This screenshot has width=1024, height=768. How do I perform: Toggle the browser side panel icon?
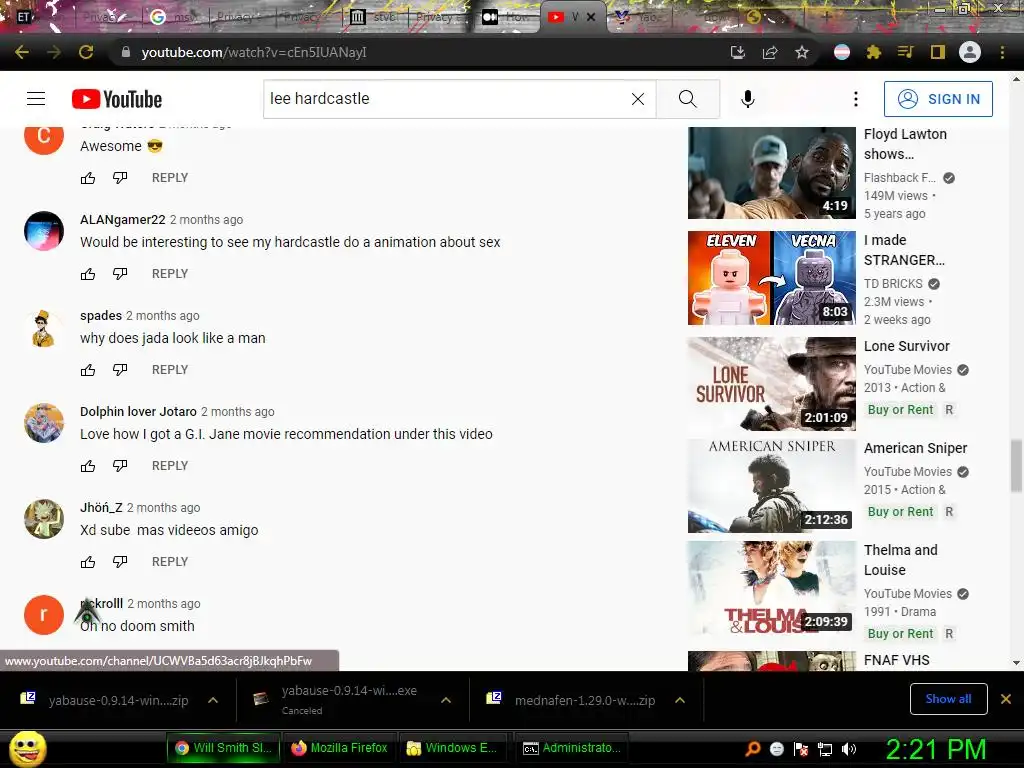(937, 52)
